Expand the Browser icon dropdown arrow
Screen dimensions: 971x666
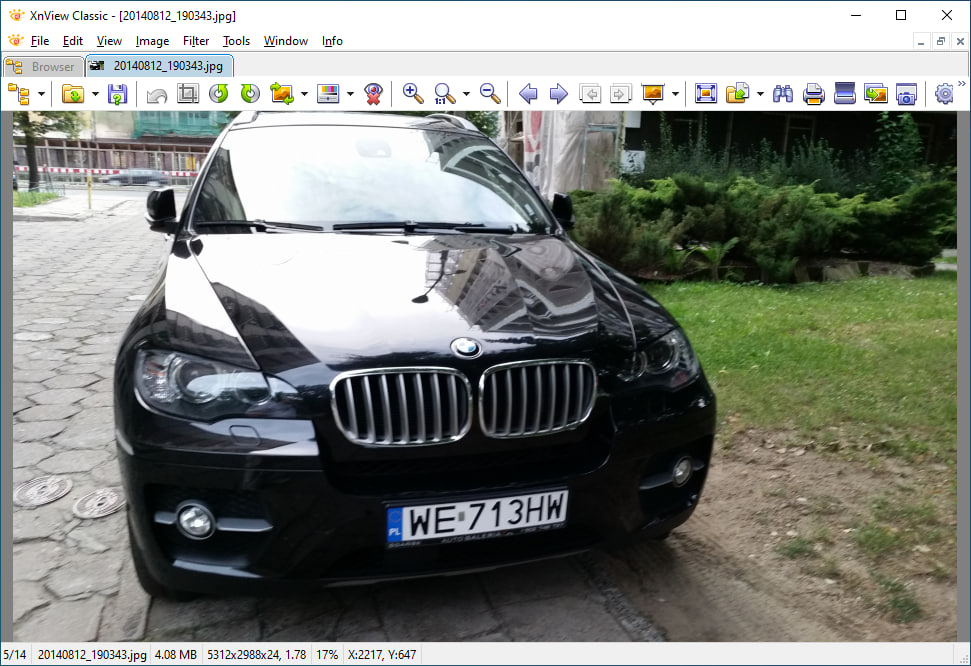(41, 94)
